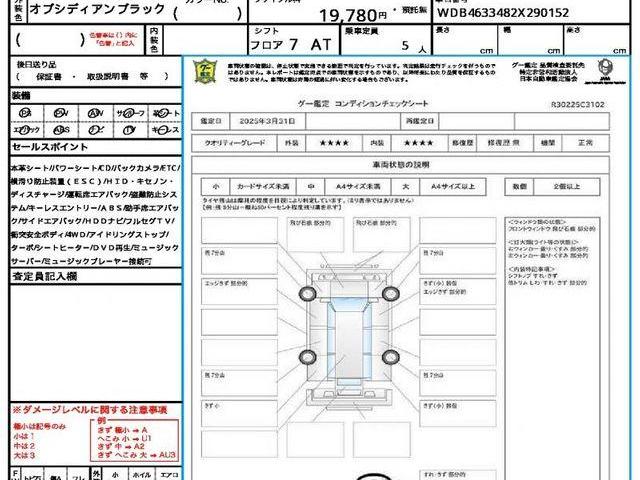This screenshot has height=480, width=640.
Task: Click the JAAA association emblem
Action: pyautogui.click(x=605, y=69)
